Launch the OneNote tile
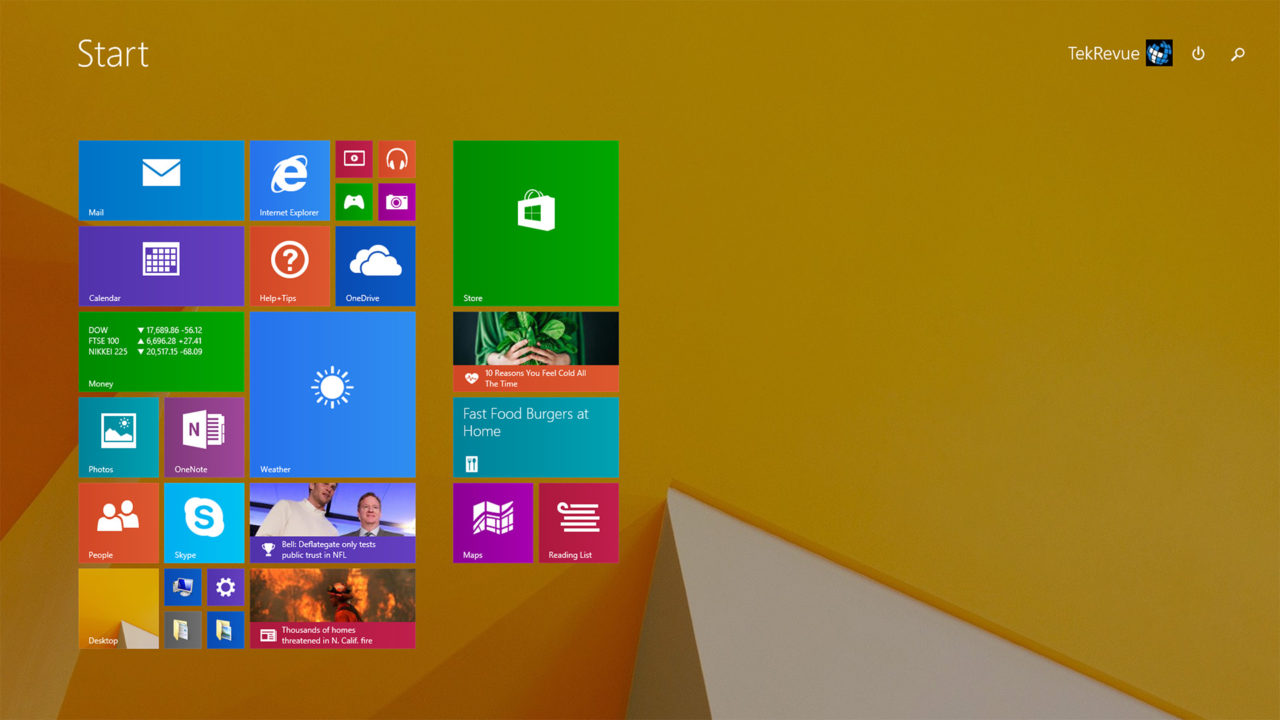The width and height of the screenshot is (1280, 720). click(x=204, y=438)
